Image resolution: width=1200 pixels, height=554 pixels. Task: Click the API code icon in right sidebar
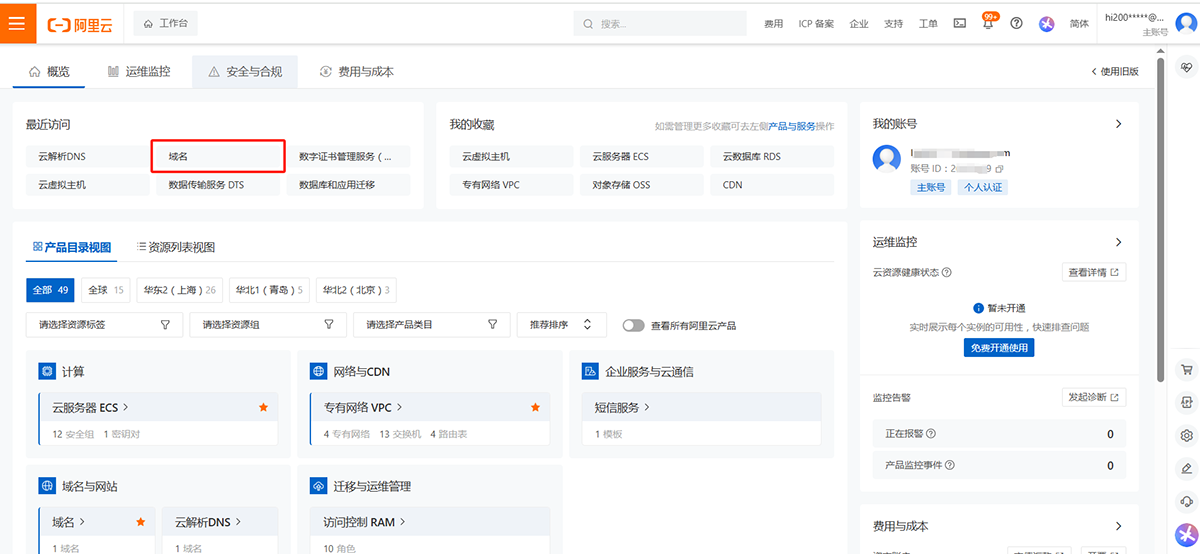(1187, 402)
